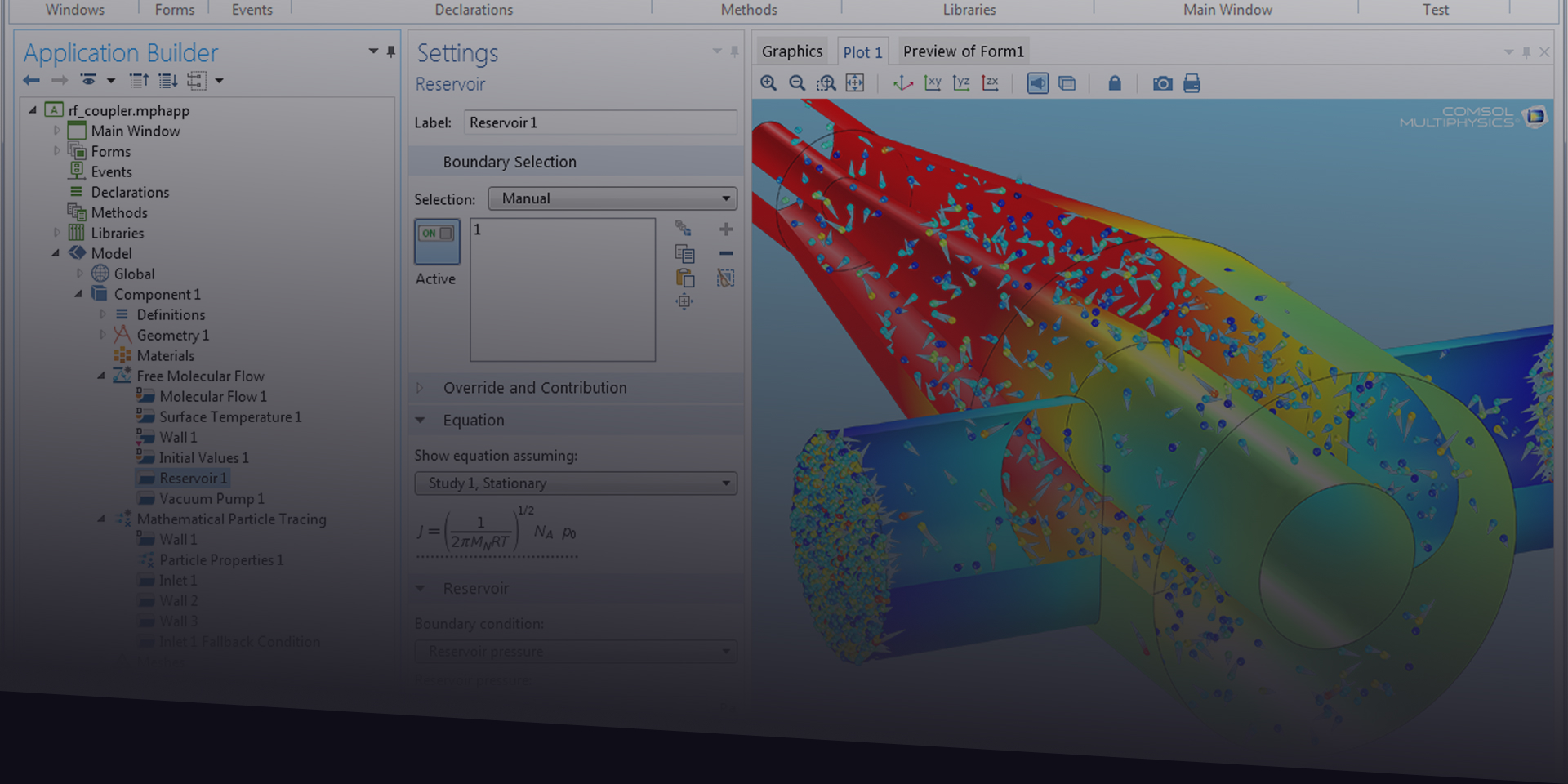
Task: Select the Libraries tree node
Action: tap(117, 233)
